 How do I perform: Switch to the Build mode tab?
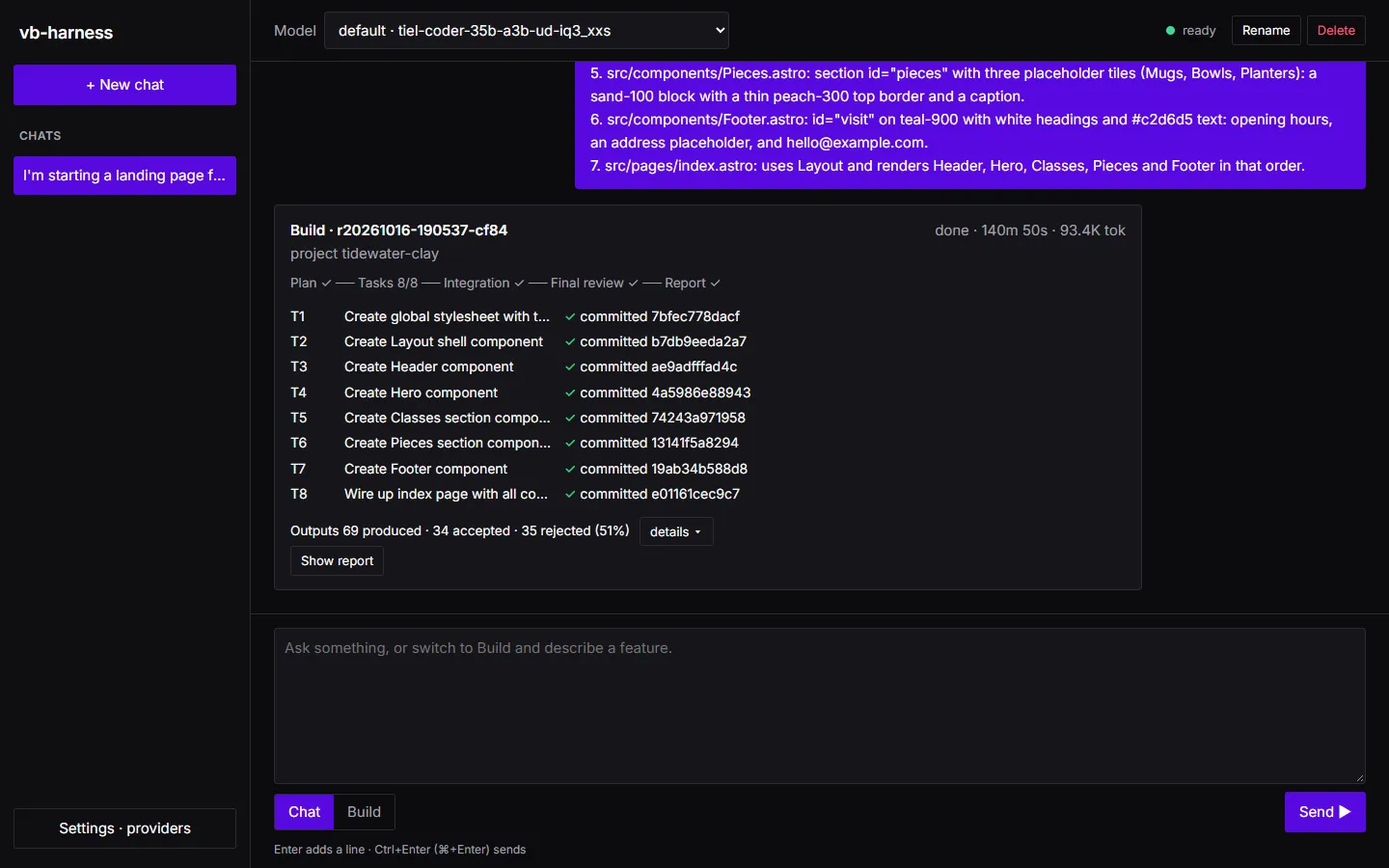click(364, 812)
